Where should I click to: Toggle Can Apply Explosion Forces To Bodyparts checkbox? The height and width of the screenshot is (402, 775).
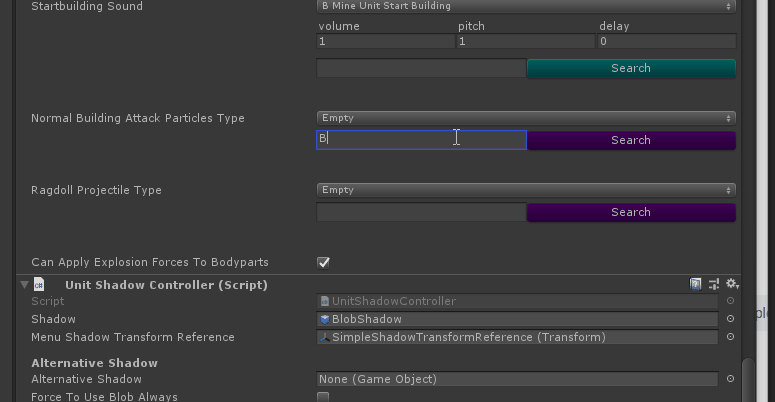(x=323, y=263)
